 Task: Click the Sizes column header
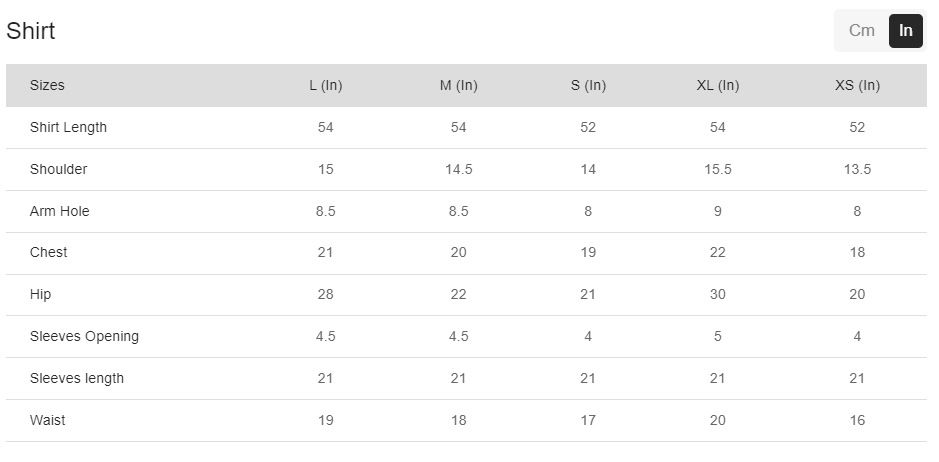[47, 85]
